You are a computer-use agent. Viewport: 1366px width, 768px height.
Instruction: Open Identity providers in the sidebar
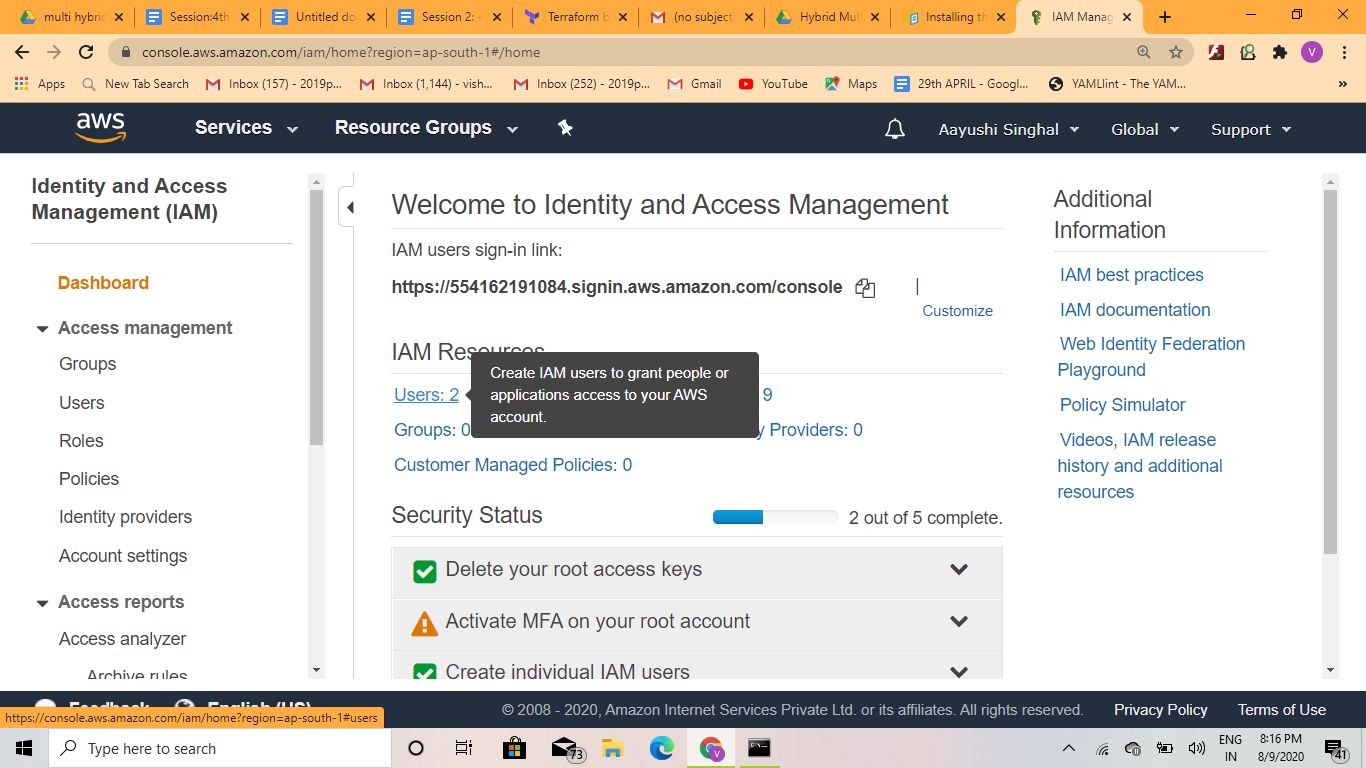(x=125, y=517)
